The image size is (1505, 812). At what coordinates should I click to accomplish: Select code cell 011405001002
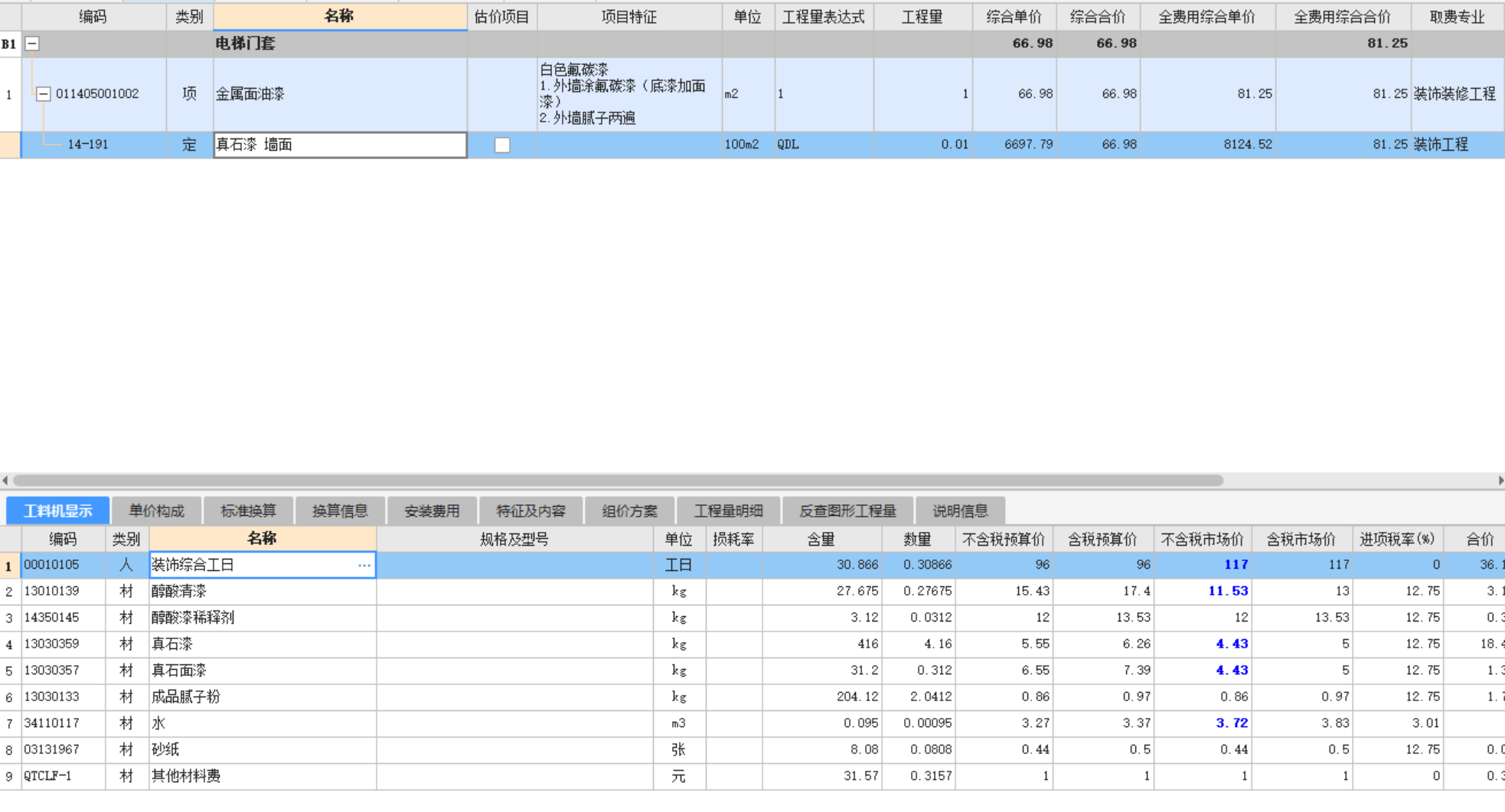[97, 94]
